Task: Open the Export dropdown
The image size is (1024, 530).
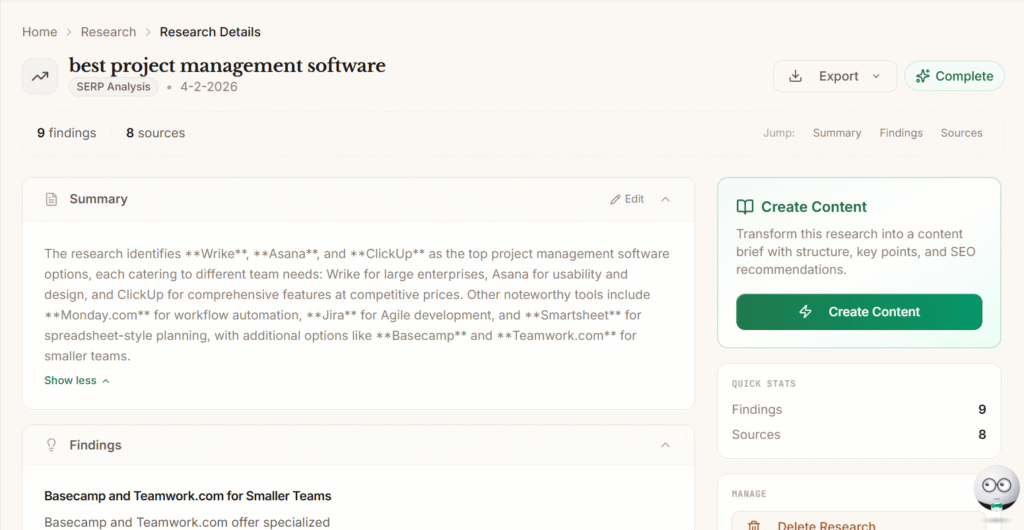Action: coord(835,76)
